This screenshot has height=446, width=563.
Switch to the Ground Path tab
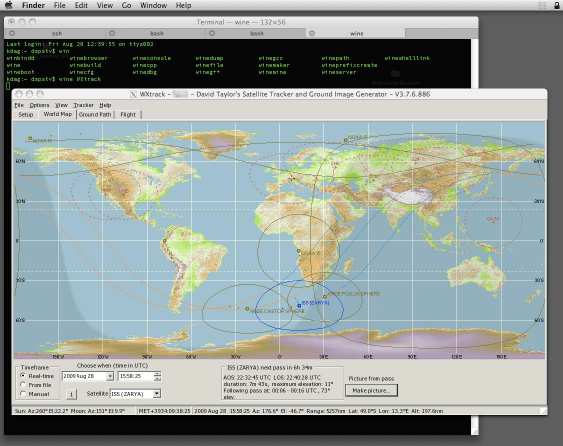click(95, 115)
